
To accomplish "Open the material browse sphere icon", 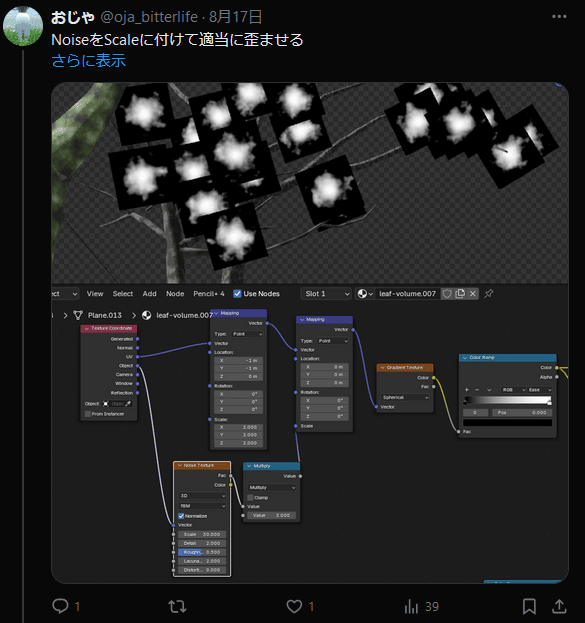I will pos(365,294).
